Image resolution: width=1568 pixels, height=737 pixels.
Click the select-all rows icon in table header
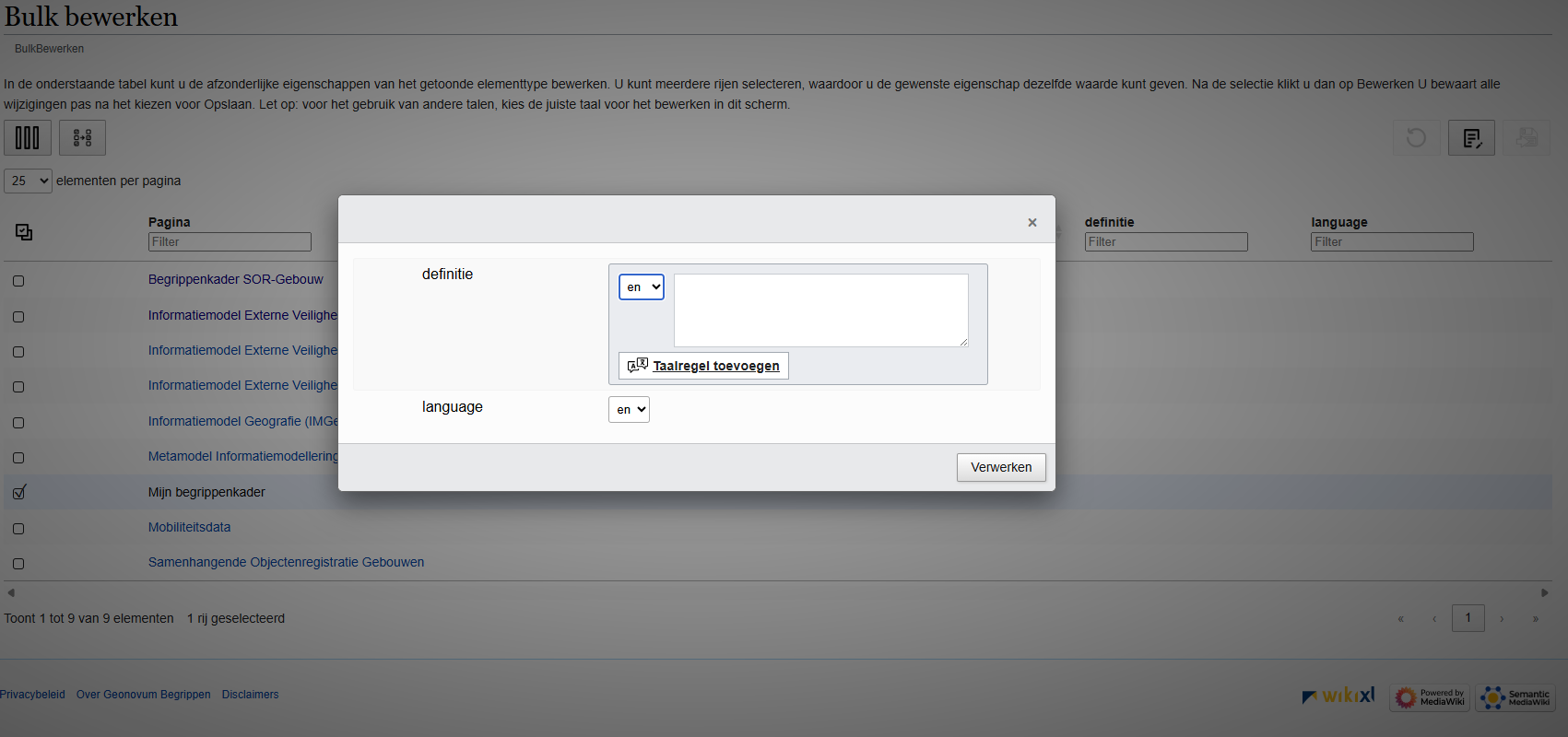point(24,232)
